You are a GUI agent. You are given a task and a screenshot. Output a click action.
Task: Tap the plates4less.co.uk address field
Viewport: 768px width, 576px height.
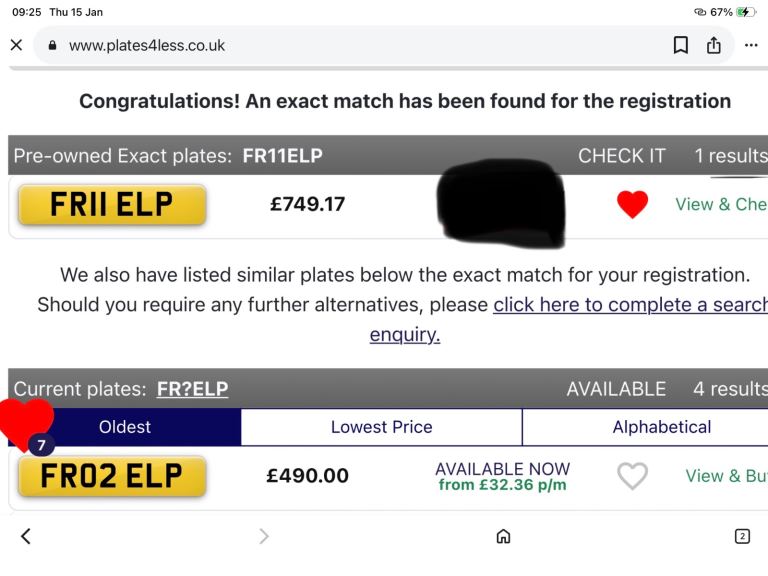[x=300, y=45]
